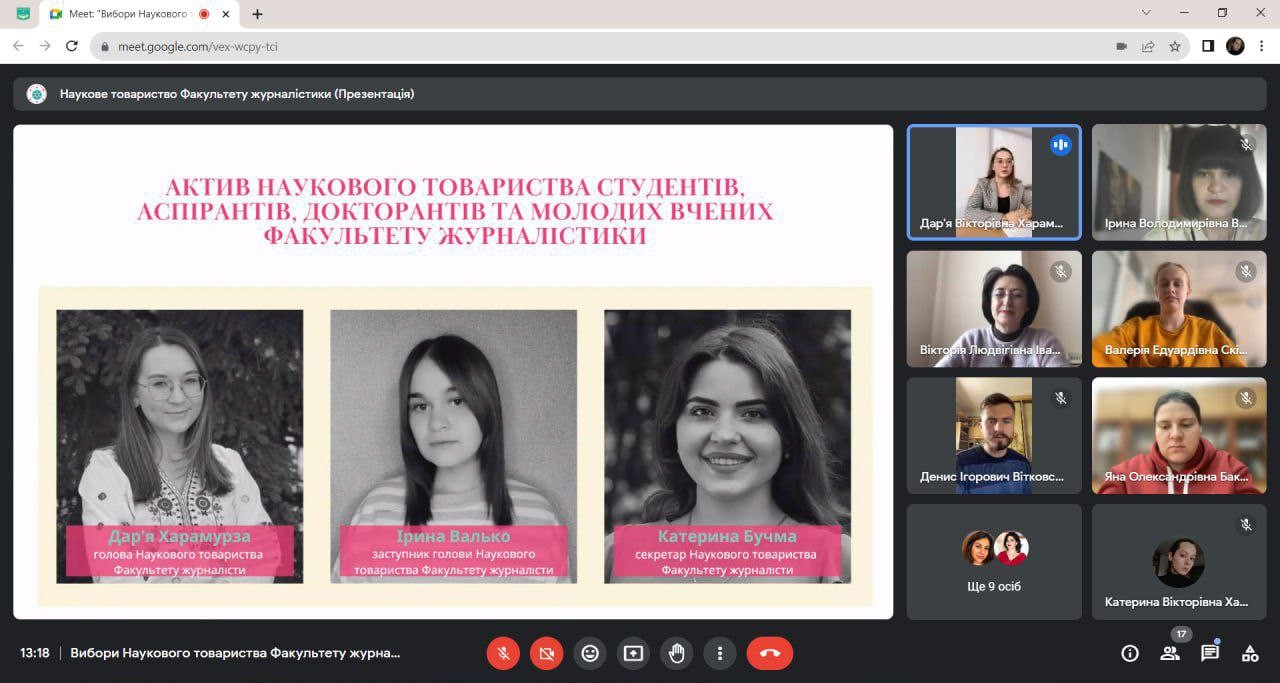The image size is (1280, 683).
Task: Open the activities panel icon
Action: (1250, 653)
